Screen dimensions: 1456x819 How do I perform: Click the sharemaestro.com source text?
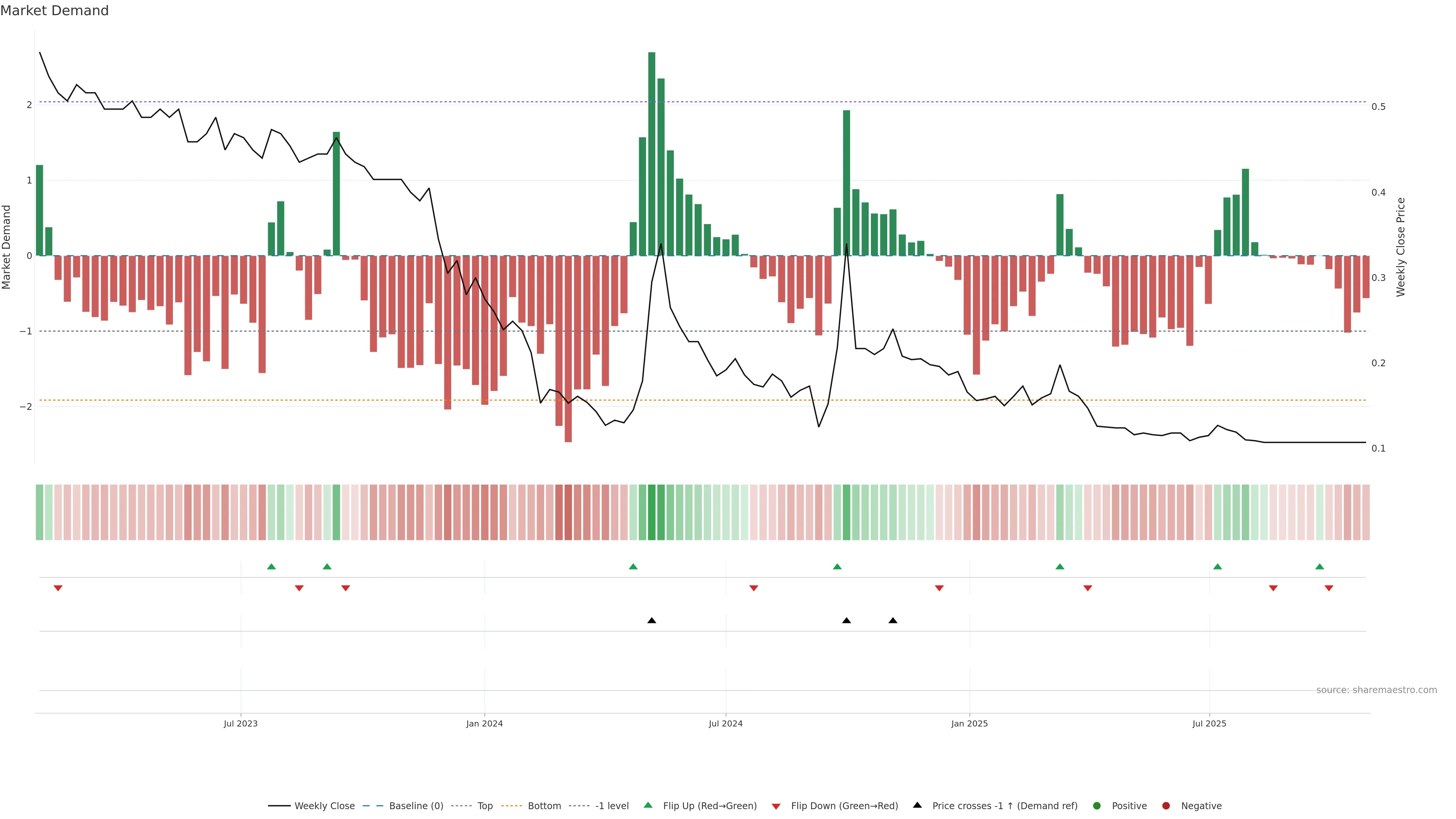[1376, 690]
